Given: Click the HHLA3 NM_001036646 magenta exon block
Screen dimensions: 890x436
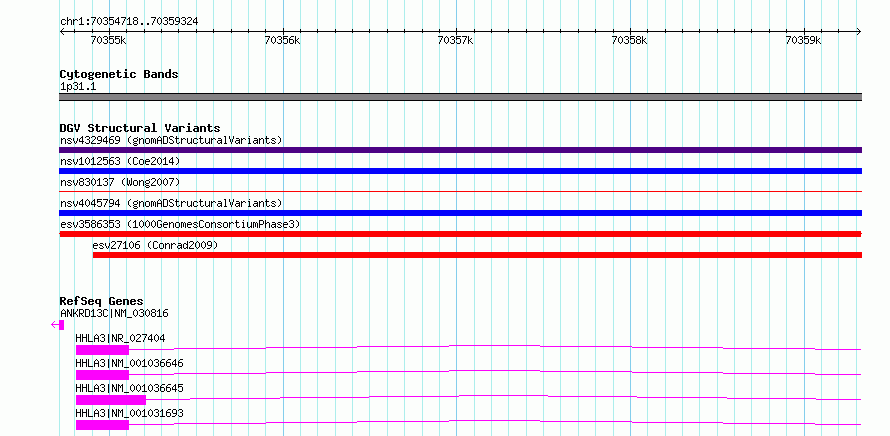Looking at the screenshot, I should point(102,375).
